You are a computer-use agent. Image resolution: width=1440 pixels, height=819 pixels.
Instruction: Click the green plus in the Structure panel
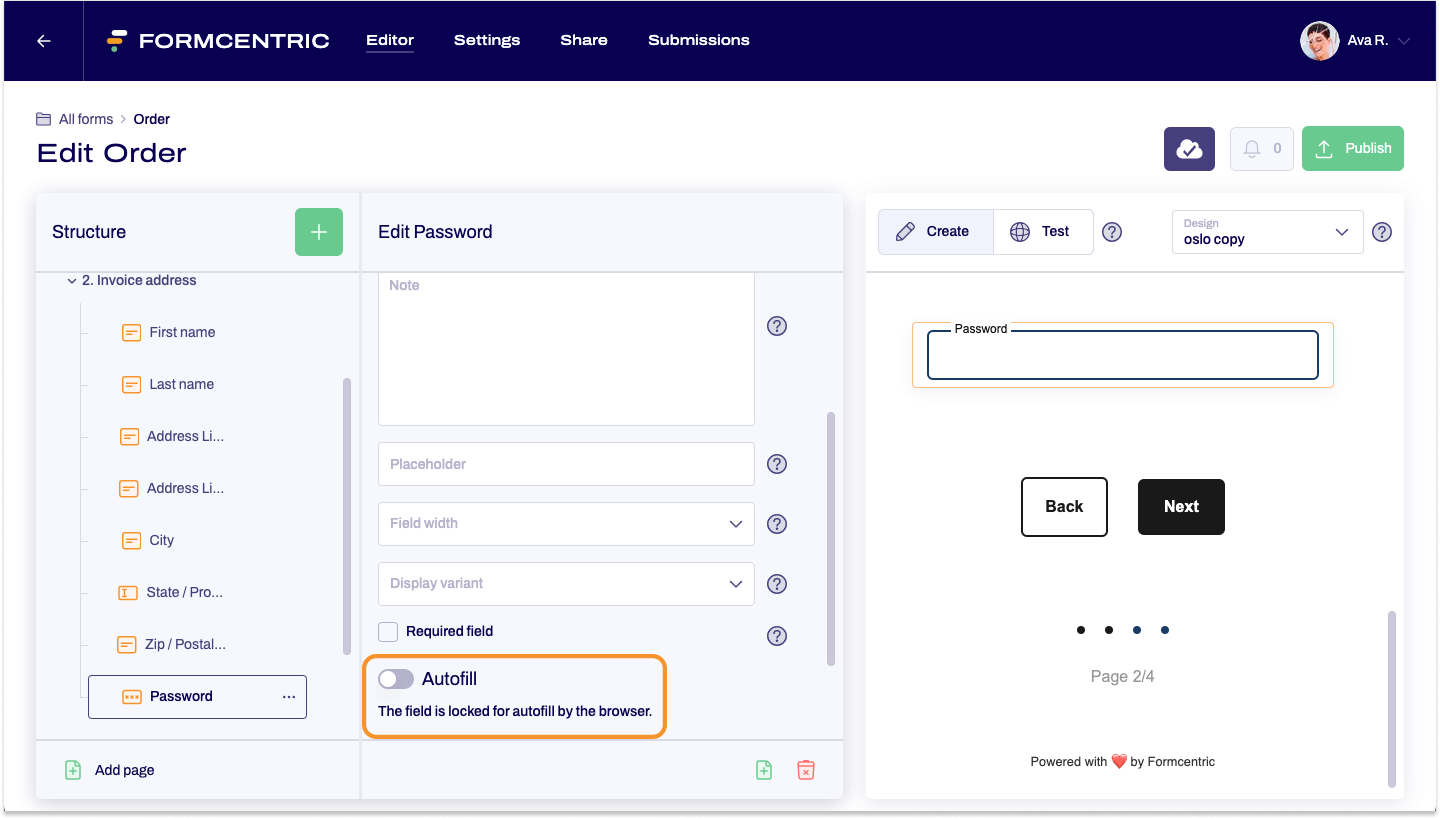point(319,231)
